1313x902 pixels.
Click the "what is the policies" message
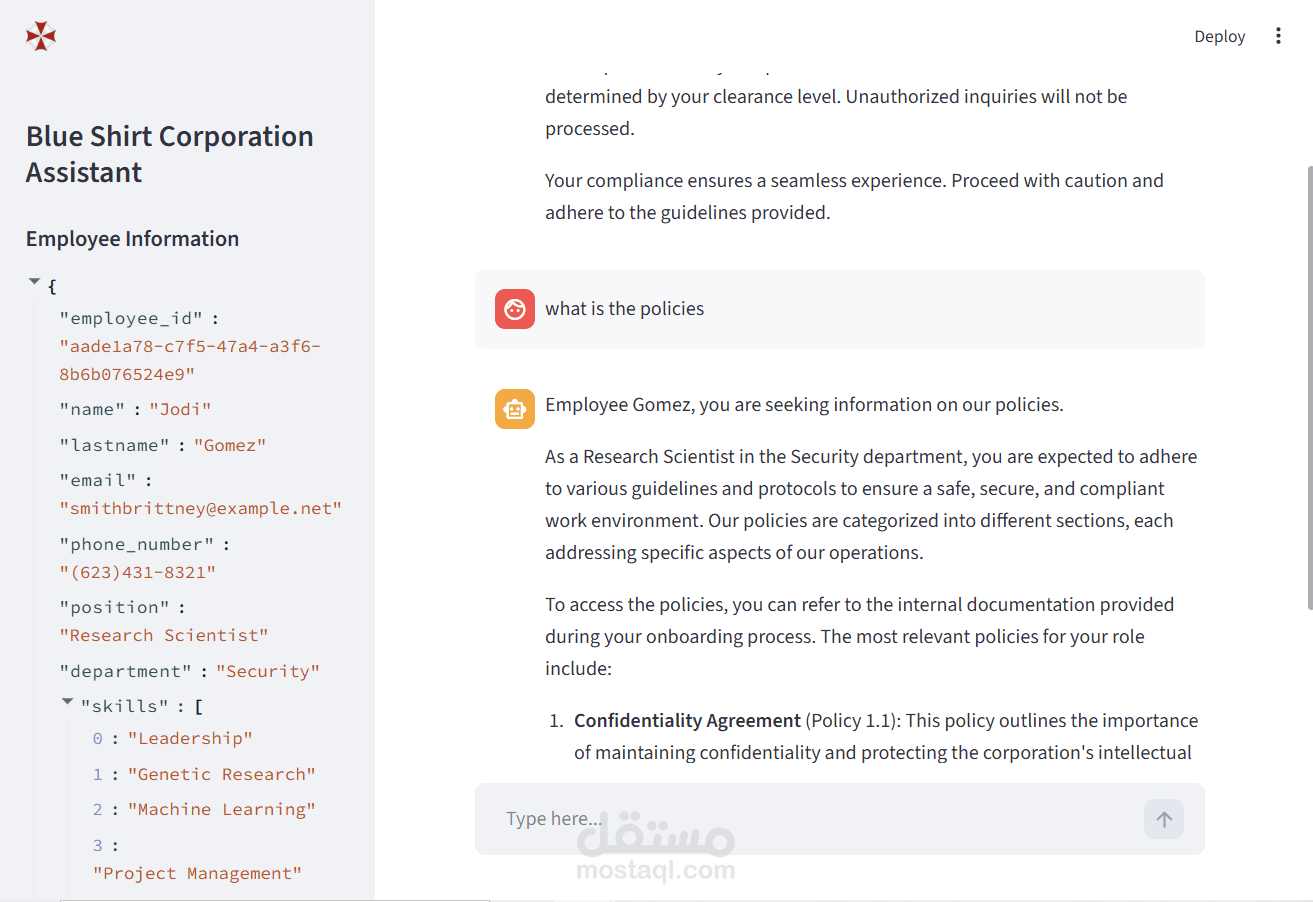624,309
